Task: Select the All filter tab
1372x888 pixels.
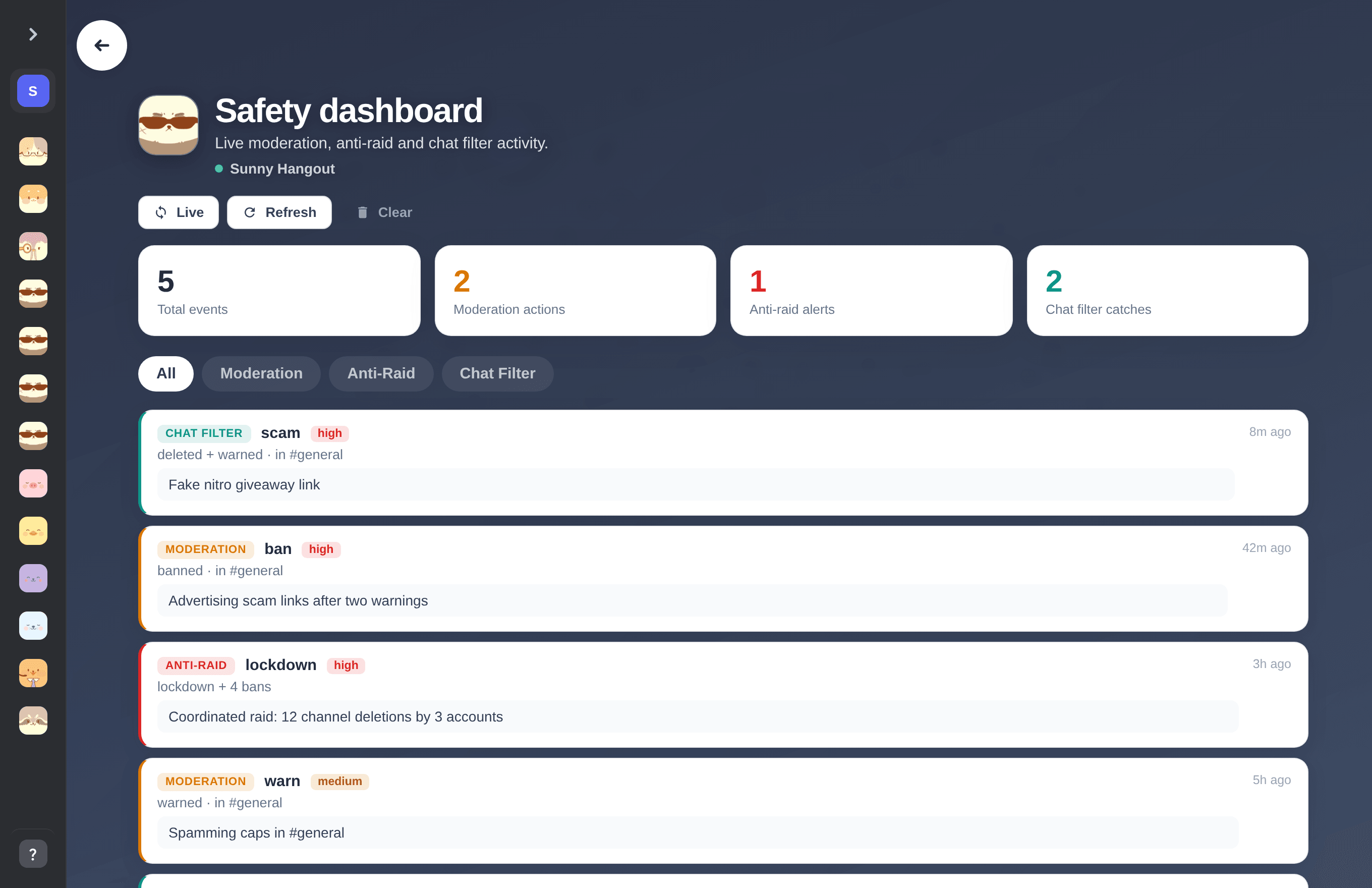Action: click(x=166, y=374)
